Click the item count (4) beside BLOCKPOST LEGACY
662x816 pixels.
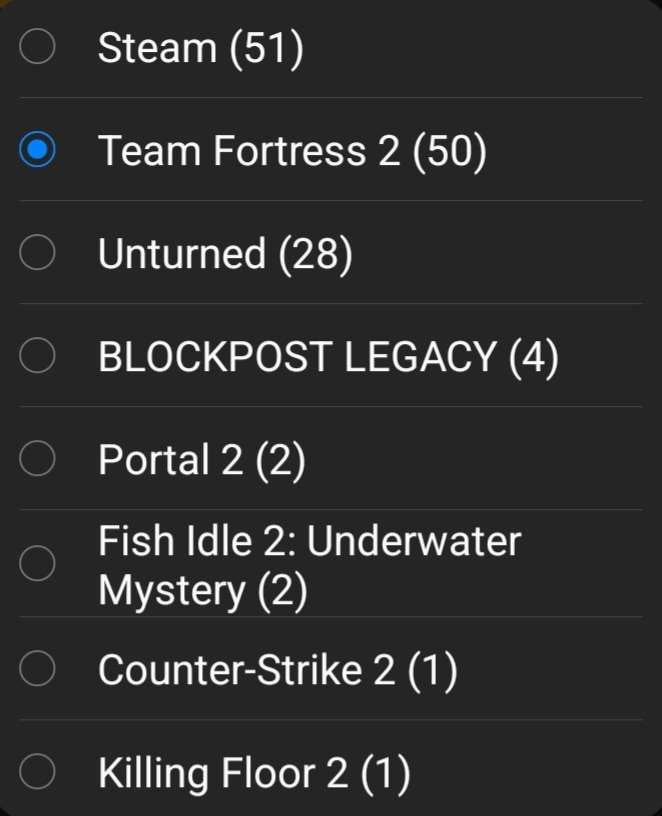(533, 357)
